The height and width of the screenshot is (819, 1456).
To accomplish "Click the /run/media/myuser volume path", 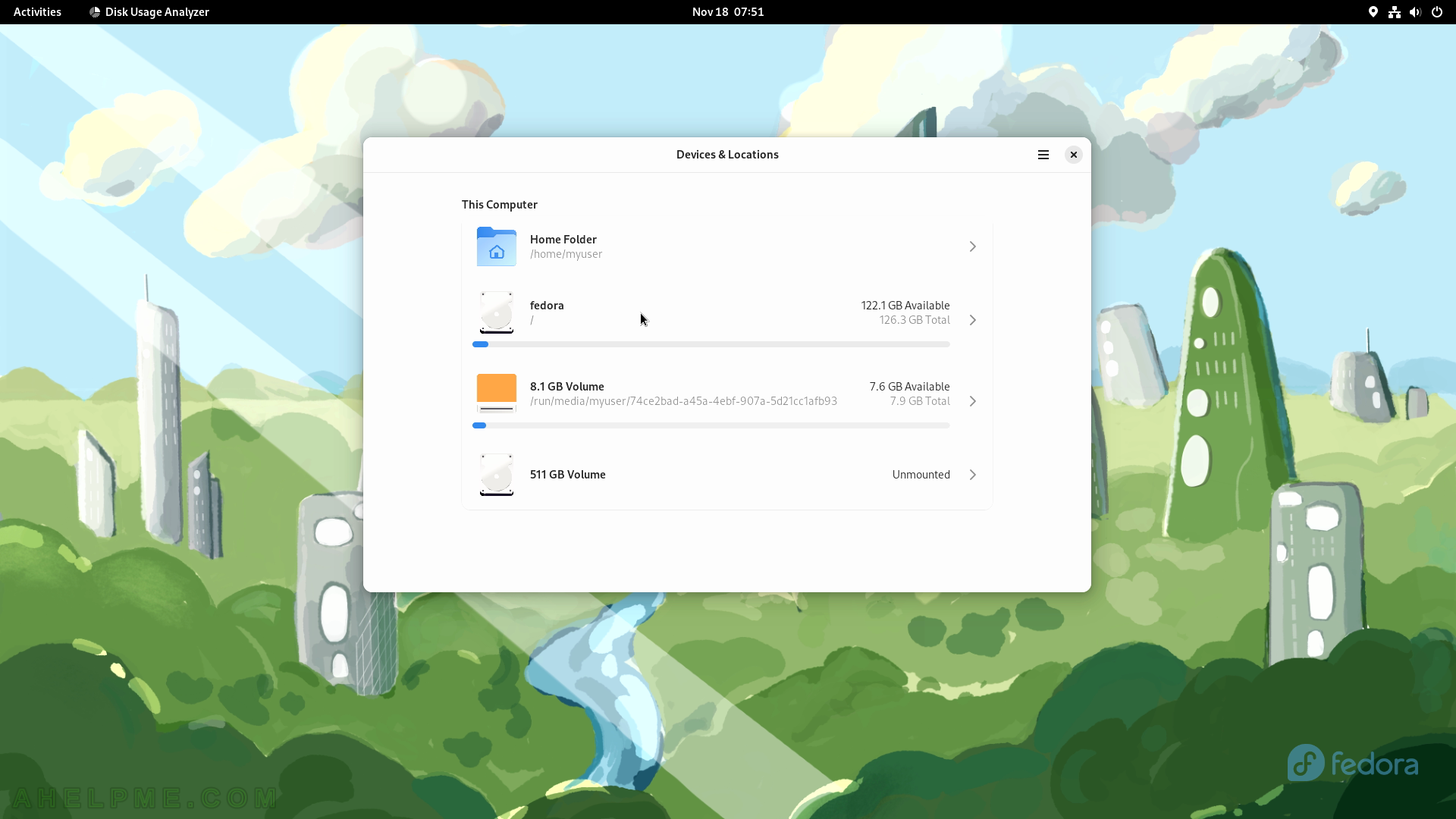I will pyautogui.click(x=684, y=401).
